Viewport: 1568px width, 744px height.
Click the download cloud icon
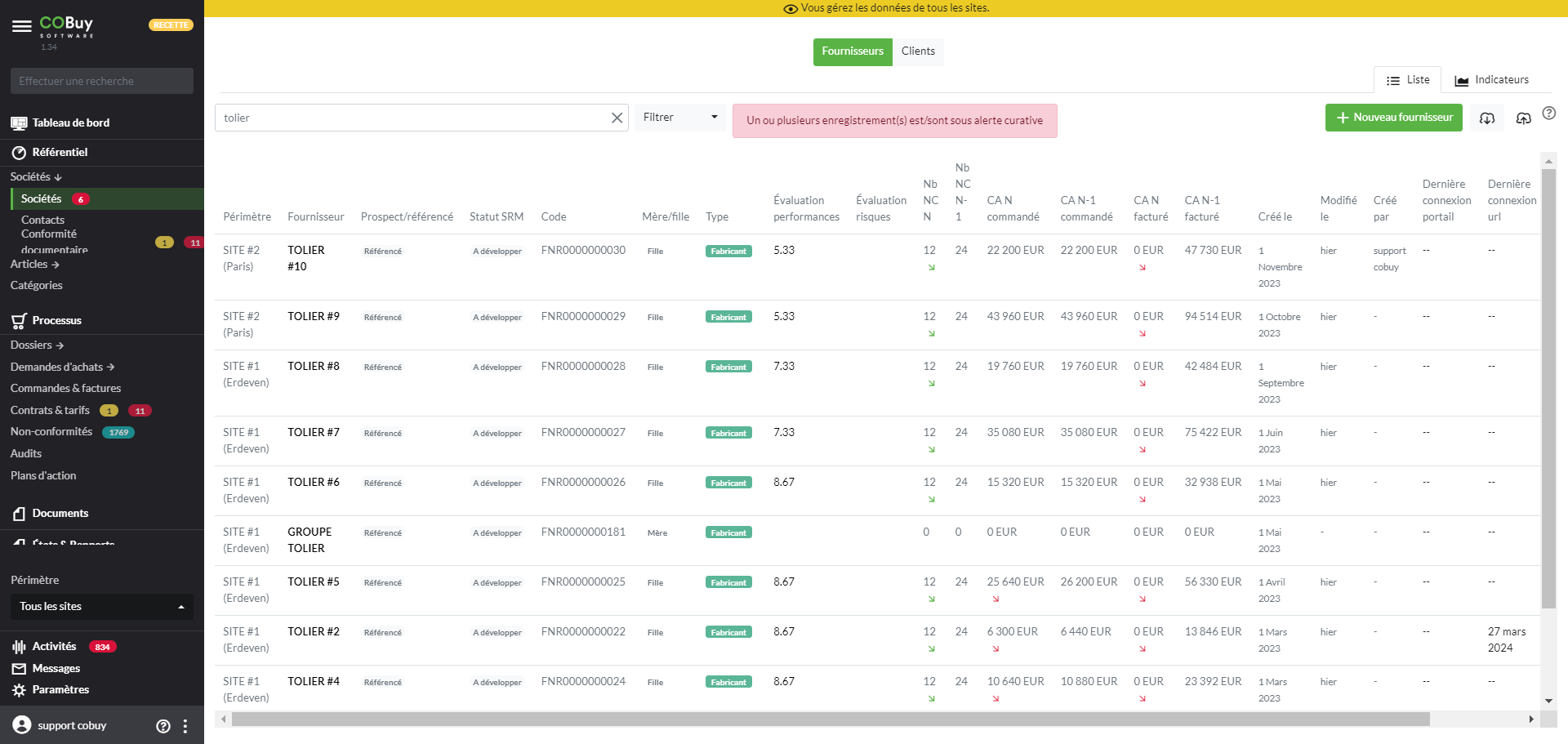[x=1487, y=118]
